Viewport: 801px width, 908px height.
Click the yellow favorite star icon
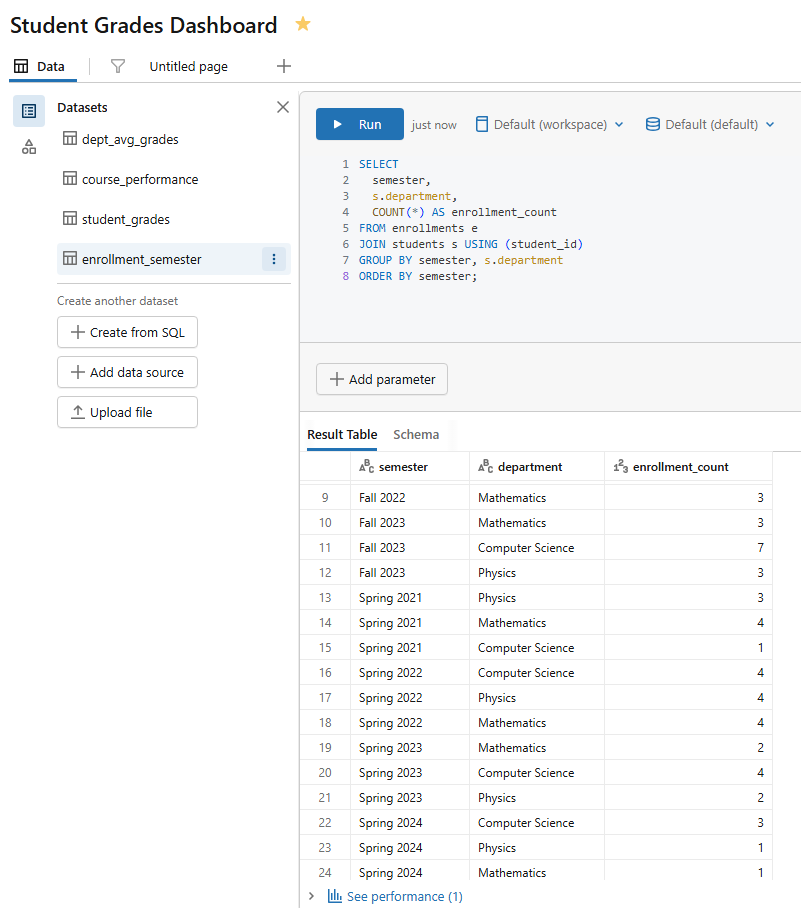pyautogui.click(x=303, y=24)
